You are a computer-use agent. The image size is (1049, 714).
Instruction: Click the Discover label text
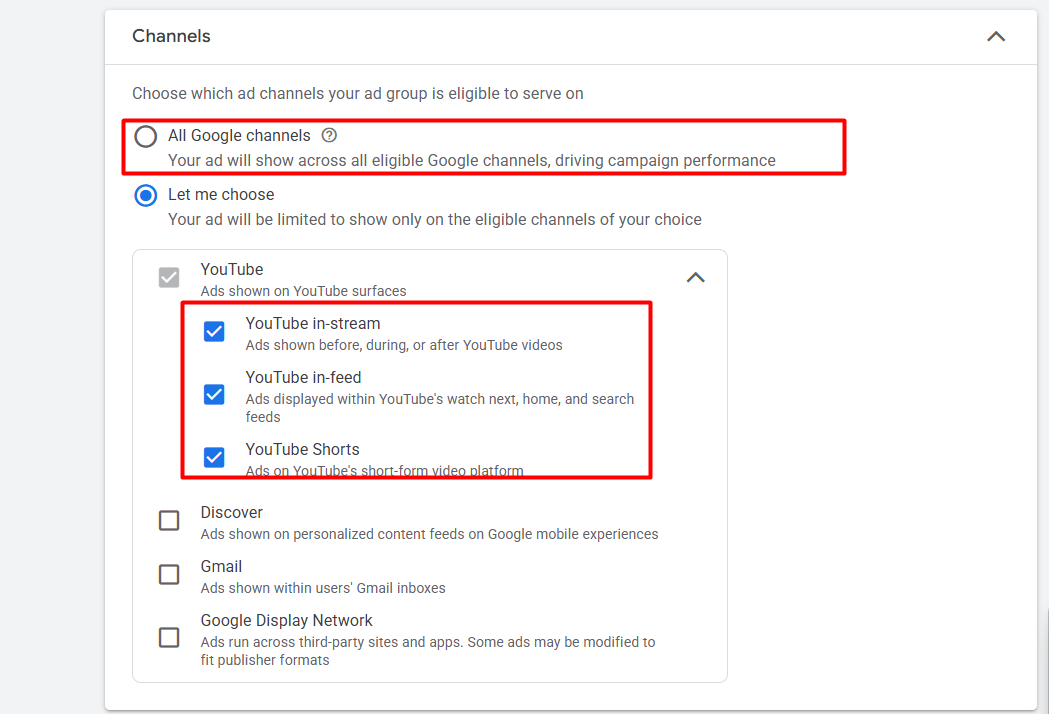[231, 513]
